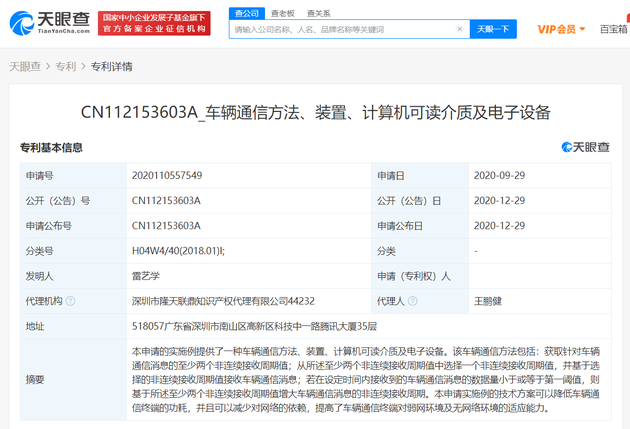Click the 申请号 label cell
This screenshot has width=630, height=429.
click(x=73, y=176)
